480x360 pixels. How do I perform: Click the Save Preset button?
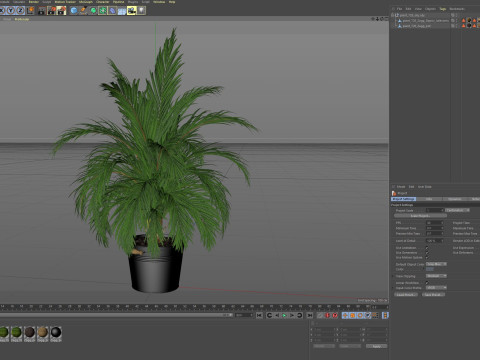point(433,295)
